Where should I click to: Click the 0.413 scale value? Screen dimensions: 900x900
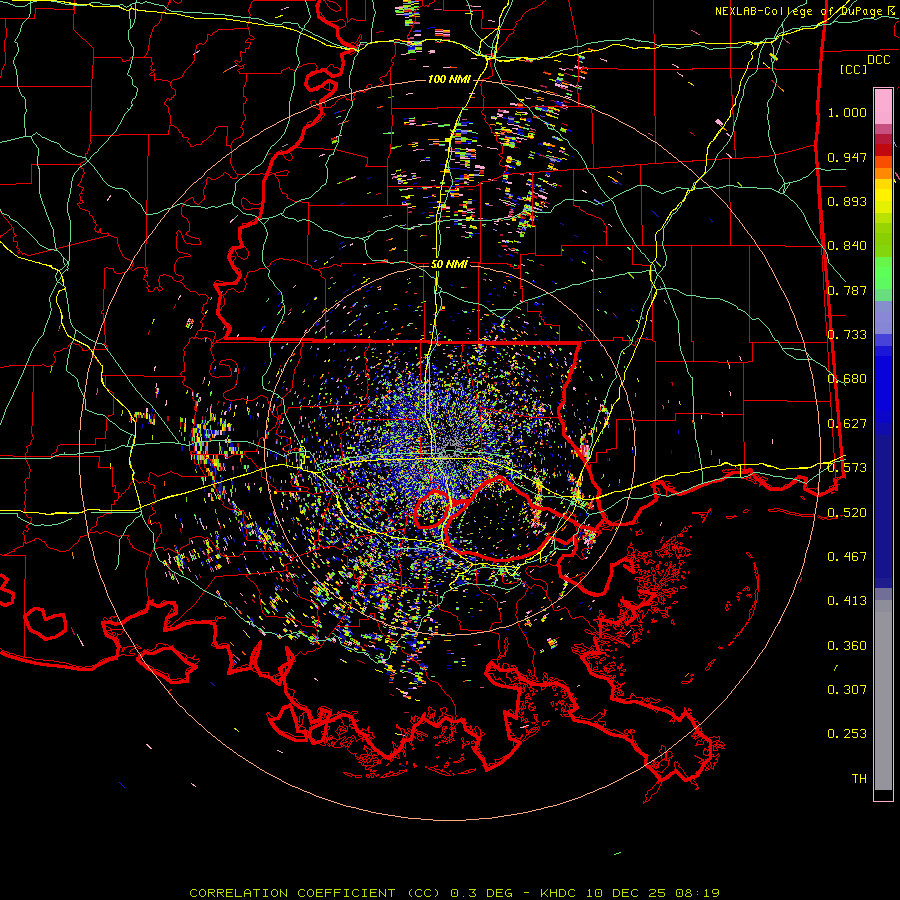[847, 601]
